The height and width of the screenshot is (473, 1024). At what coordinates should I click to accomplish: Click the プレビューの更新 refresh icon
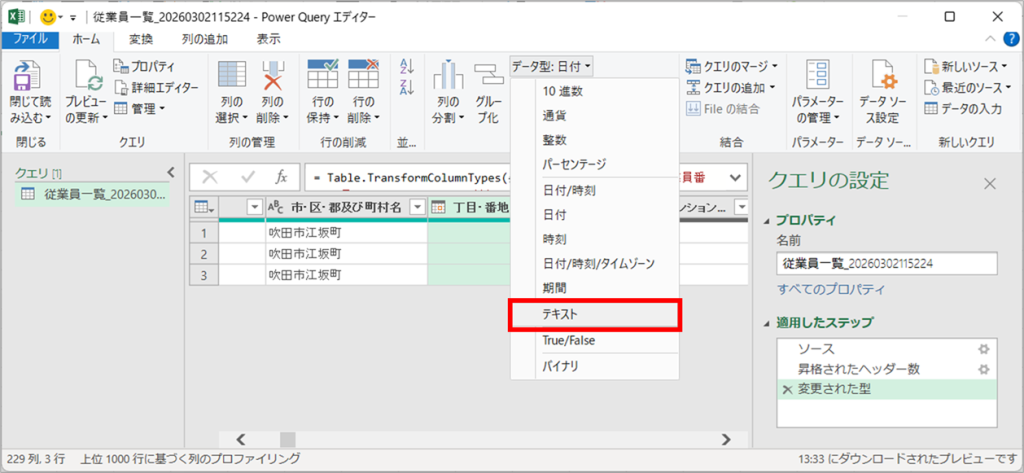[x=86, y=78]
